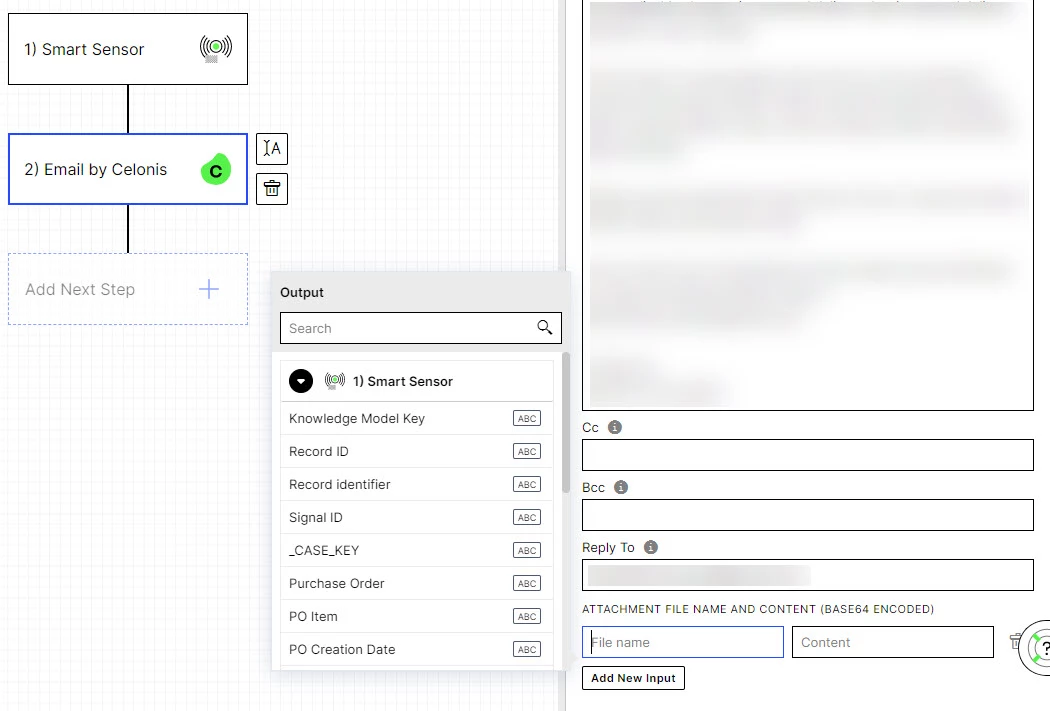This screenshot has width=1050, height=711.
Task: Click the ABC type badge for PO Creation Date
Action: tap(527, 649)
